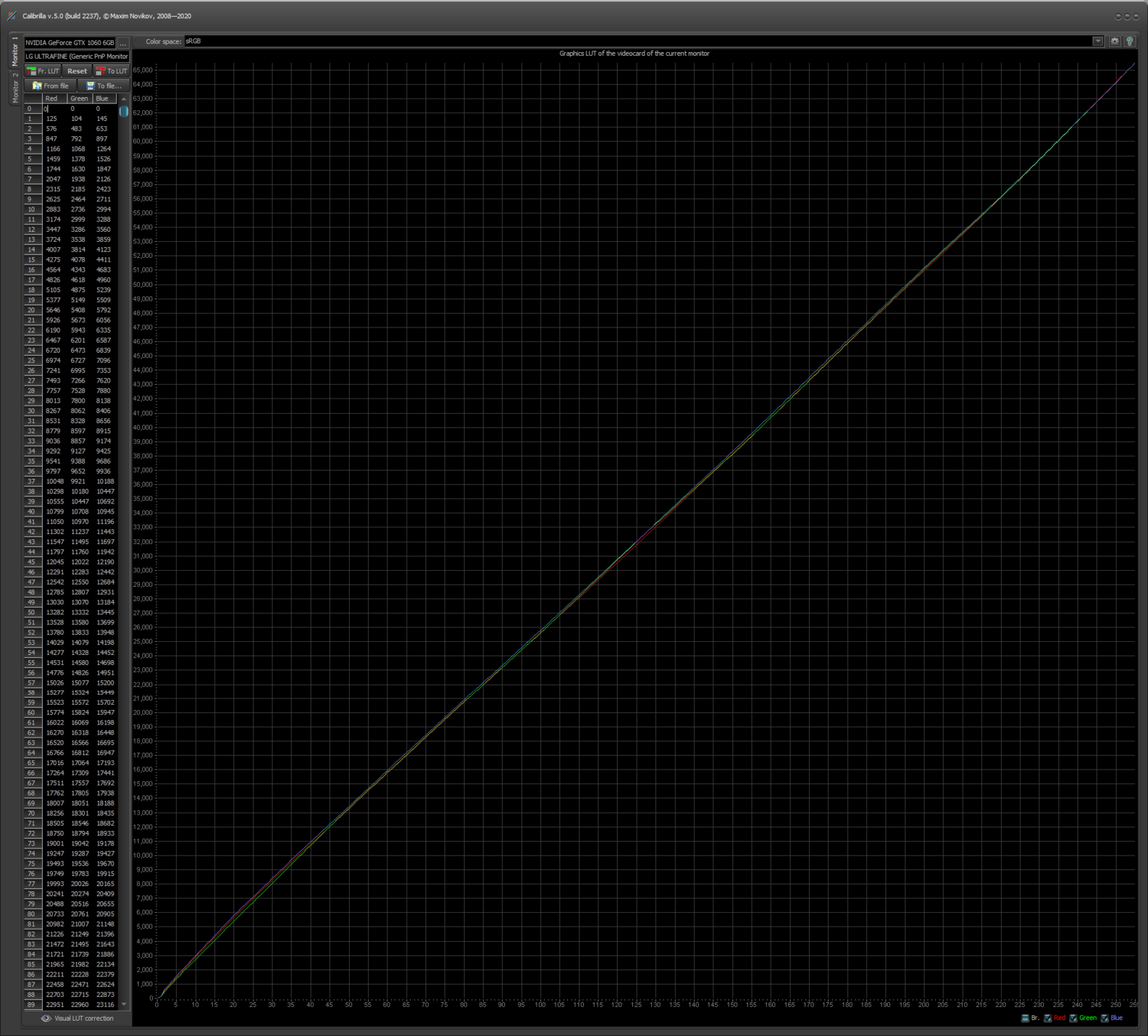Select Blue value 7096 in row 25
Viewport: 1148px width, 1036px height.
(106, 360)
